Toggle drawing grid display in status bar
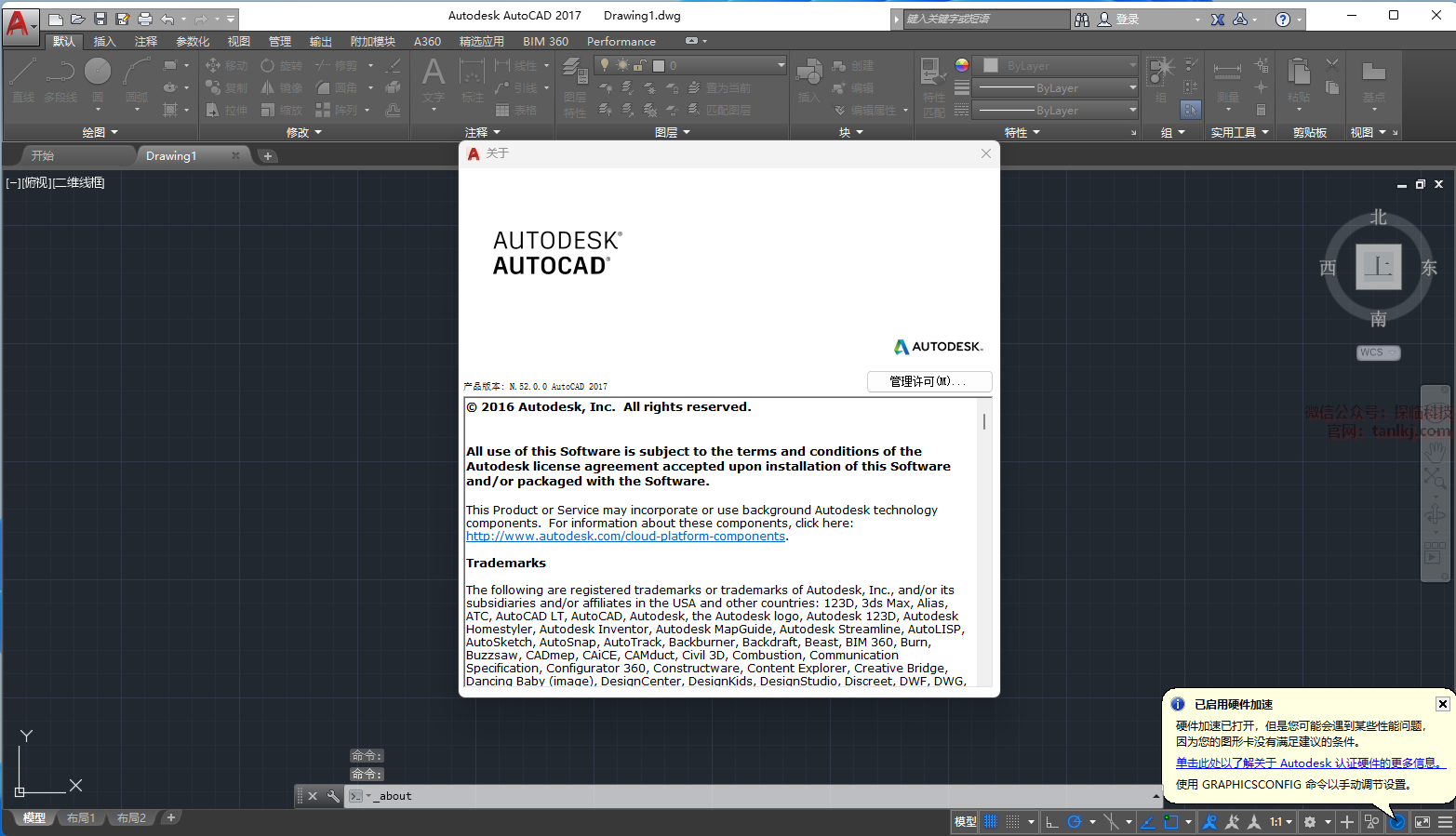The height and width of the screenshot is (836, 1456). (991, 822)
